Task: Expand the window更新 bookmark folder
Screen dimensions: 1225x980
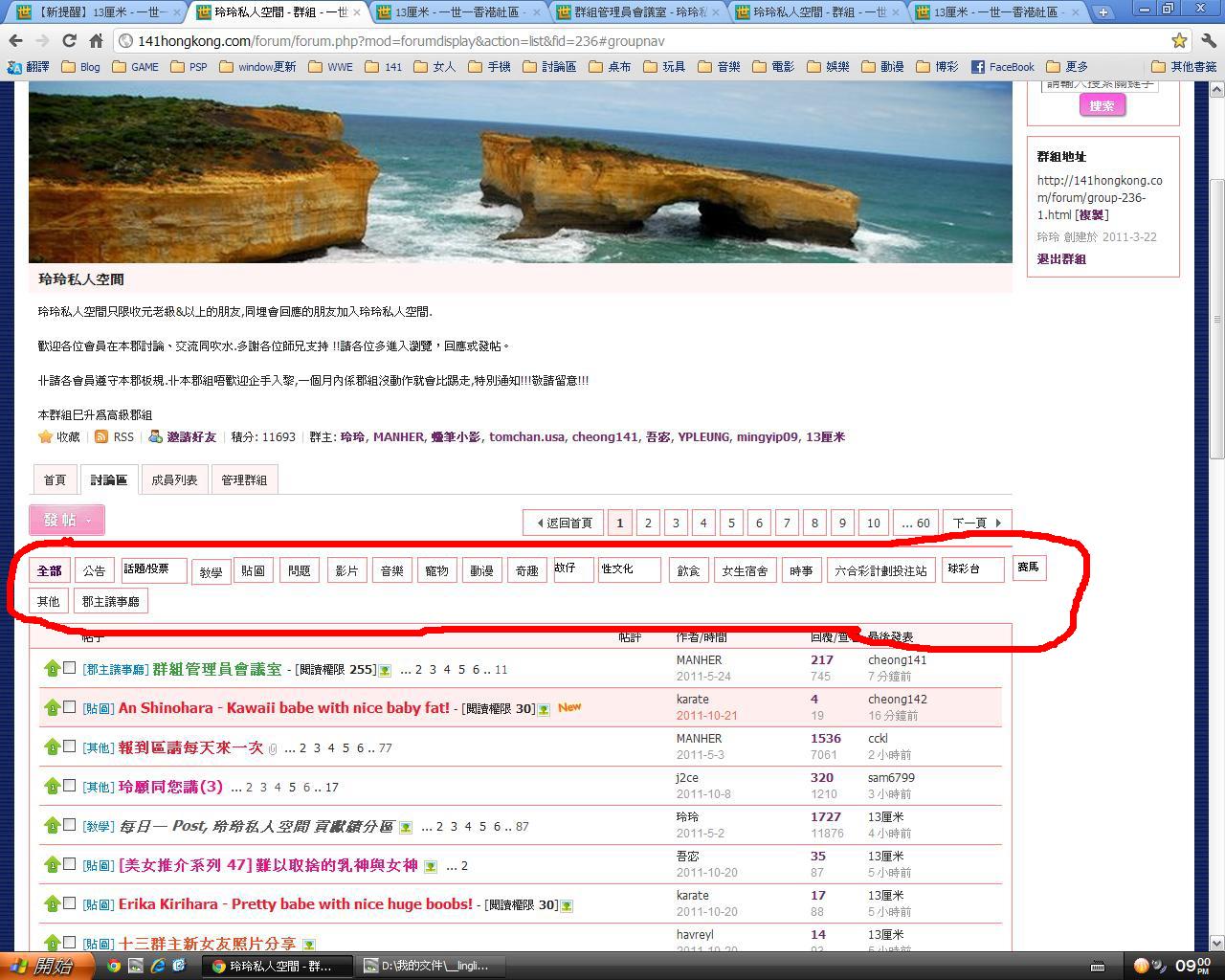Action: click(257, 67)
